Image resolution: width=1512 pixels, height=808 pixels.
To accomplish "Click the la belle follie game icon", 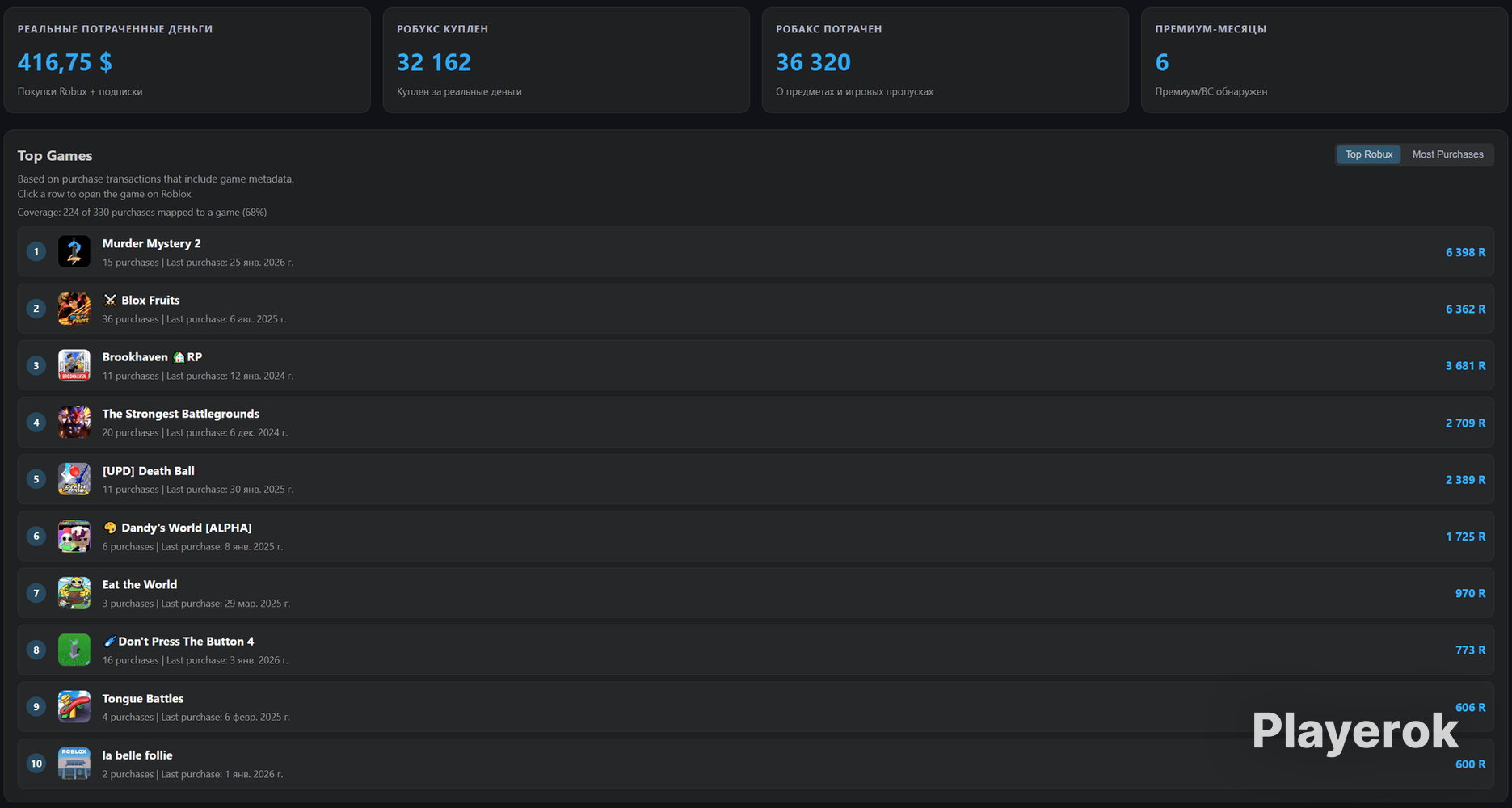I will tap(74, 764).
